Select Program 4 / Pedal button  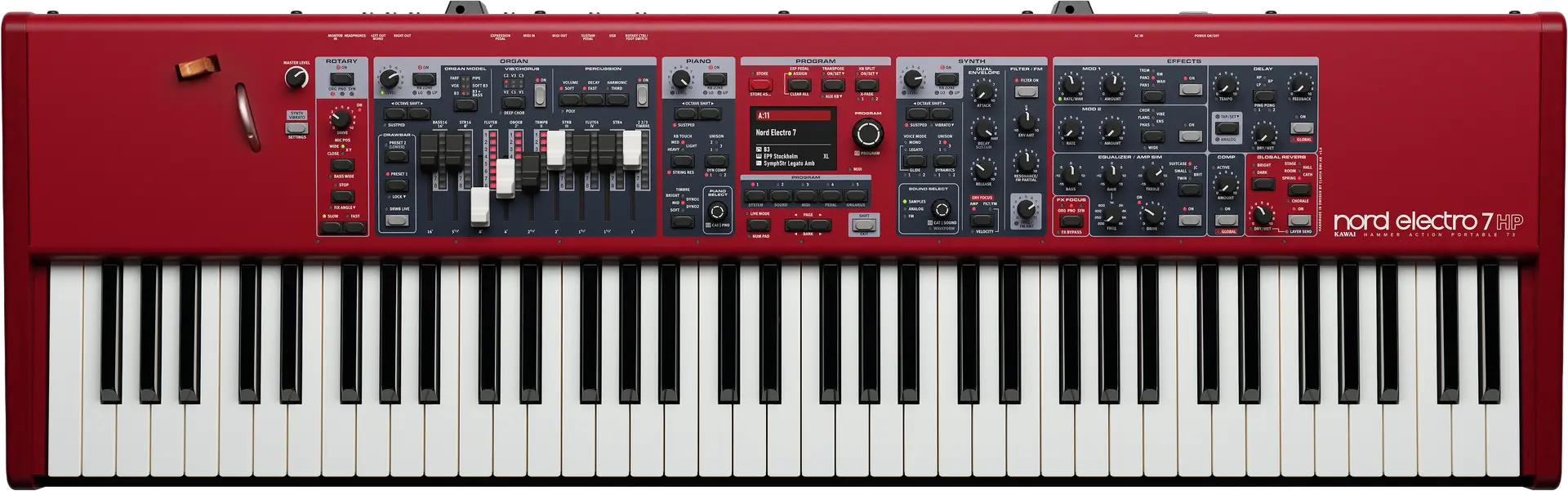pos(831,195)
